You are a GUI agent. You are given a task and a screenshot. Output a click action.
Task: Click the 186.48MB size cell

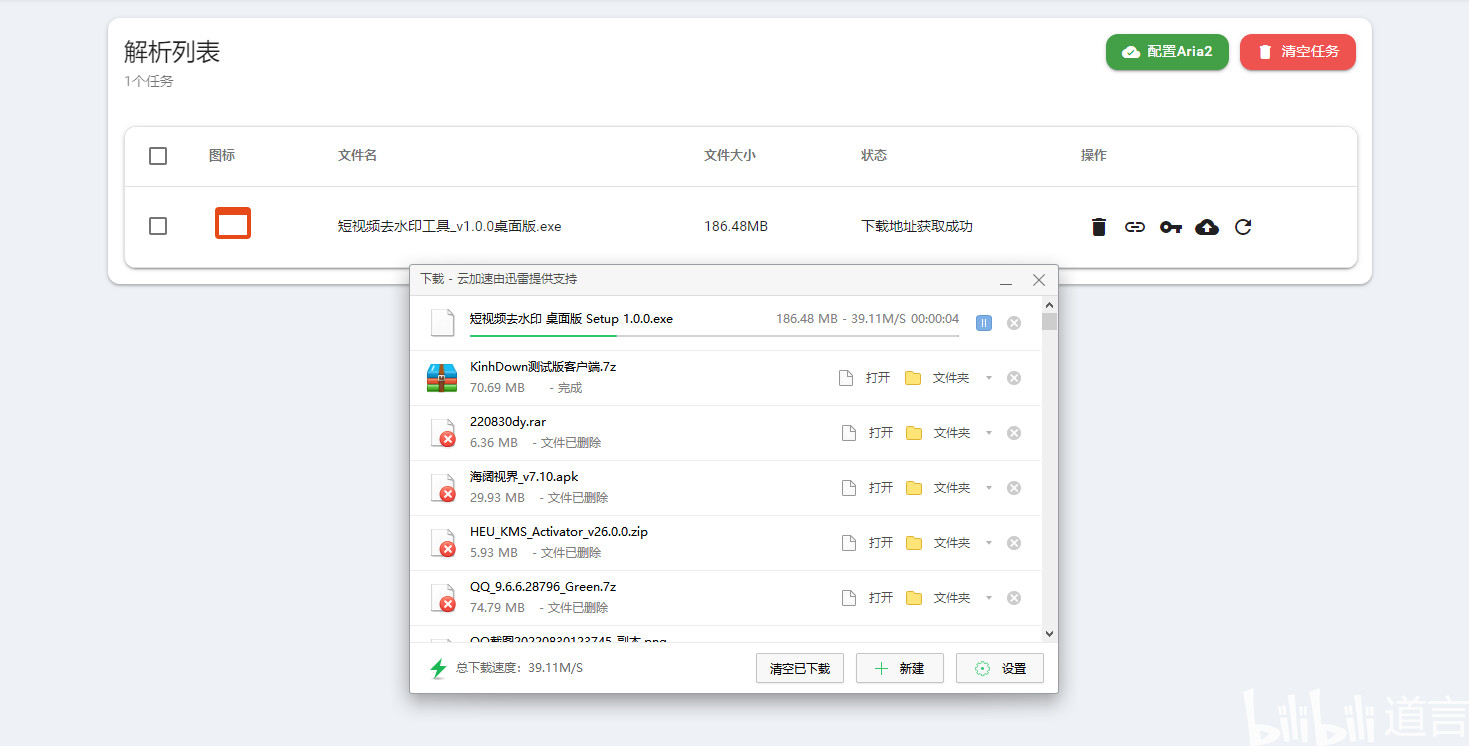pos(736,227)
